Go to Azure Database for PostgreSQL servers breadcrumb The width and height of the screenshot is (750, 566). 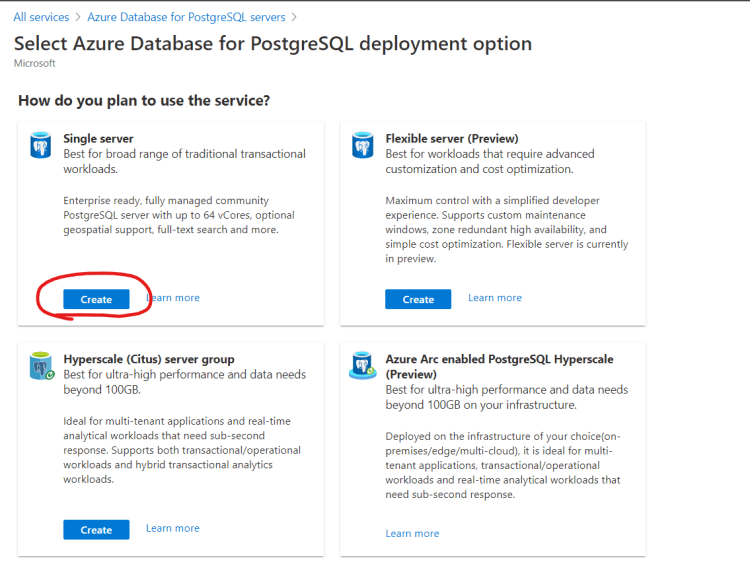186,17
